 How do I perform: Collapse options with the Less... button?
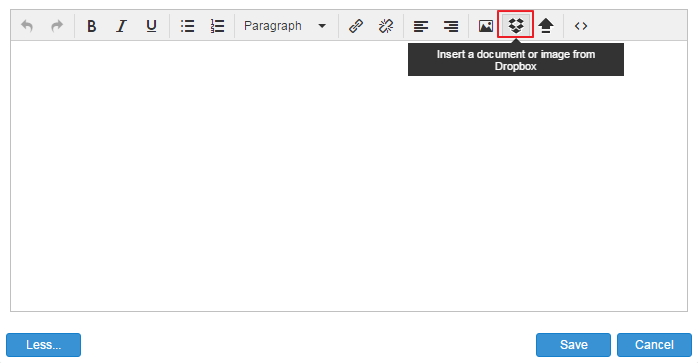(44, 345)
